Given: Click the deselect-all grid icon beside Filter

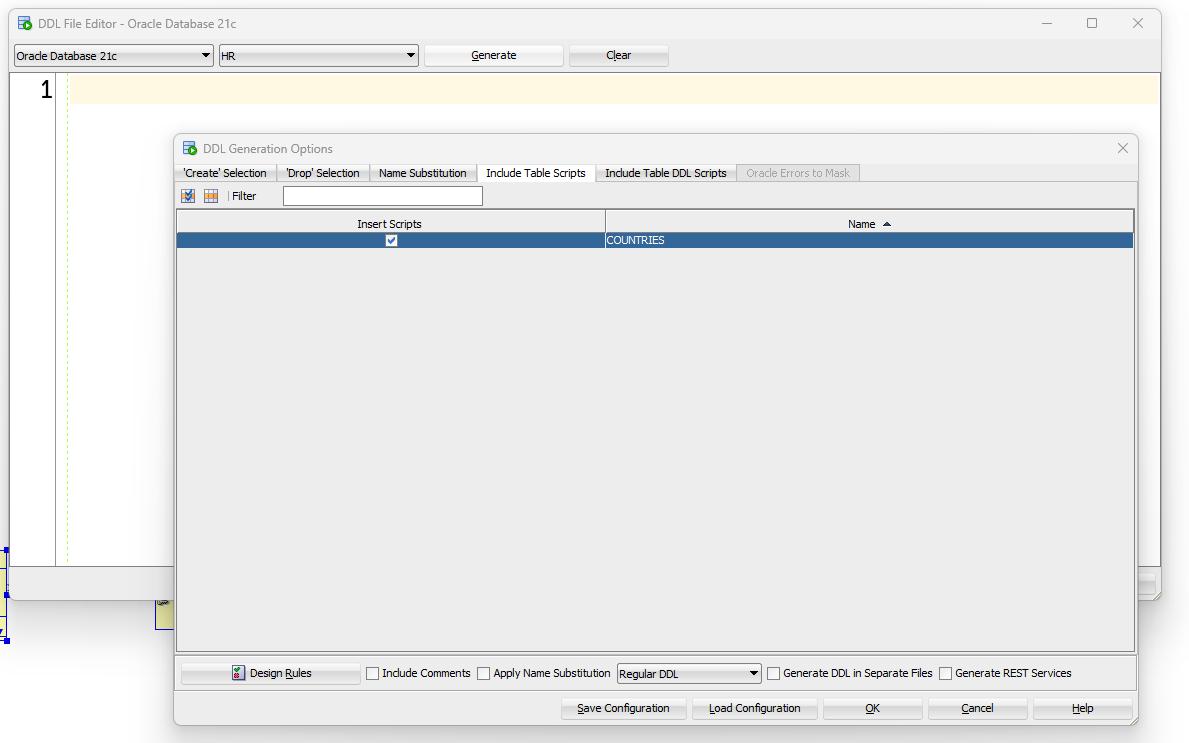Looking at the screenshot, I should (211, 196).
